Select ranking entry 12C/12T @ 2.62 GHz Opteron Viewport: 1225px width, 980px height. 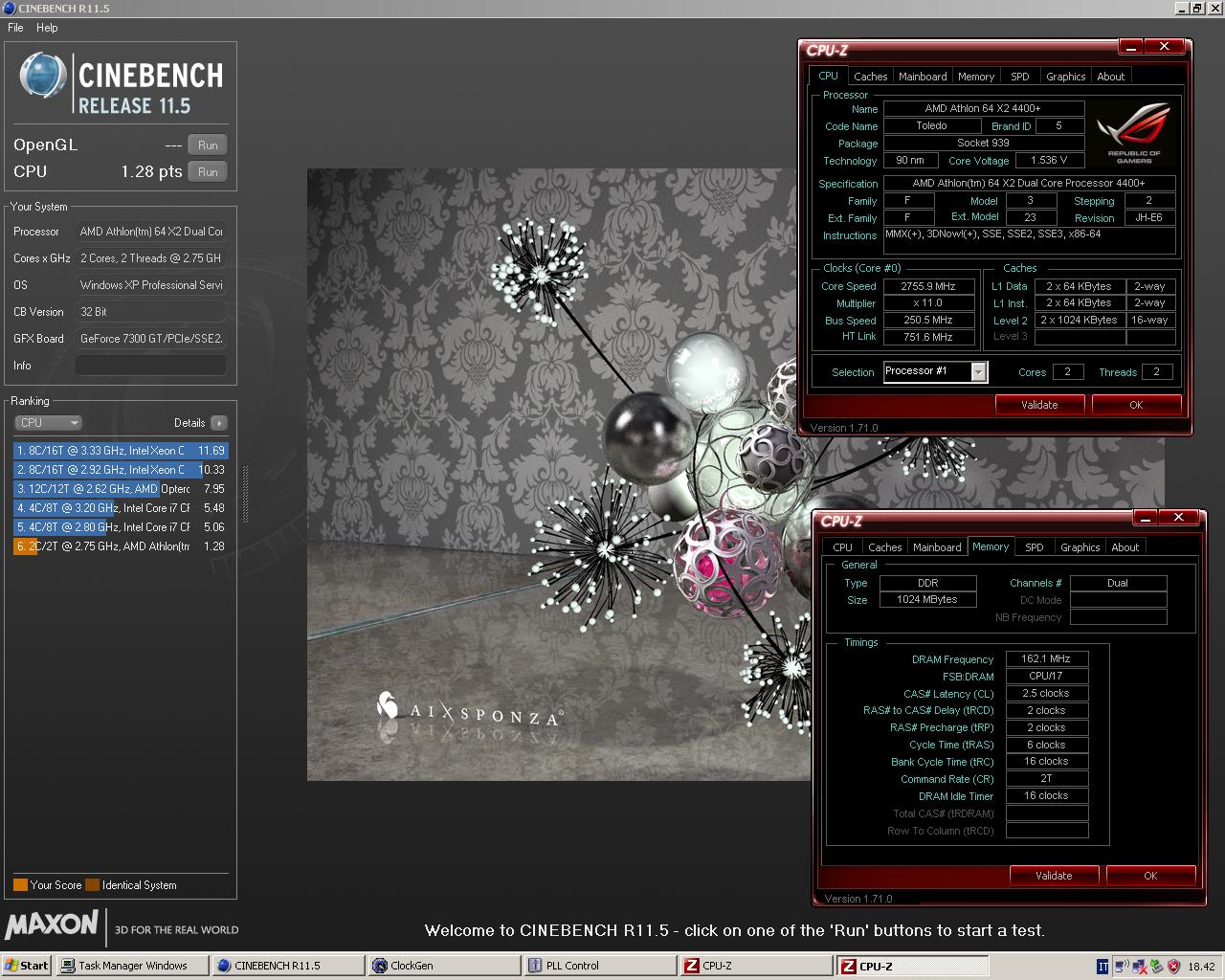click(x=121, y=489)
